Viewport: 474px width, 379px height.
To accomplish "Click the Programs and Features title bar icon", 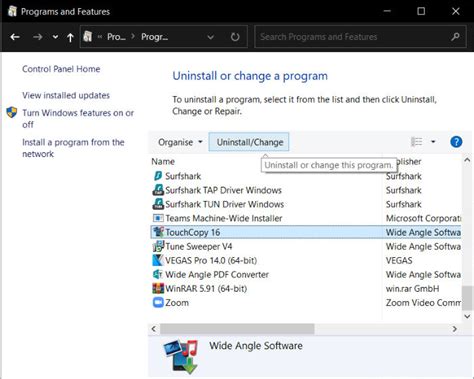I will pos(12,11).
